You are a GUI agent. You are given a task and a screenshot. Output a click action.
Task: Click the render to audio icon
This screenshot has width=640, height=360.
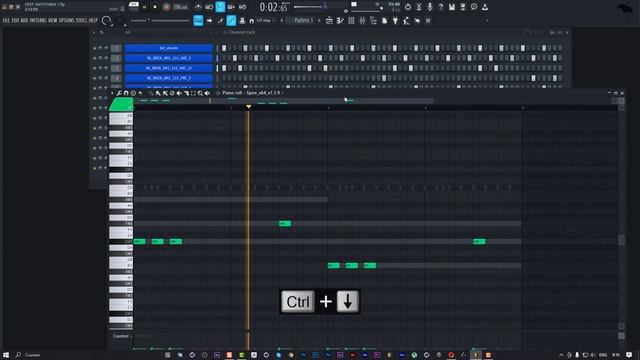coord(463,7)
